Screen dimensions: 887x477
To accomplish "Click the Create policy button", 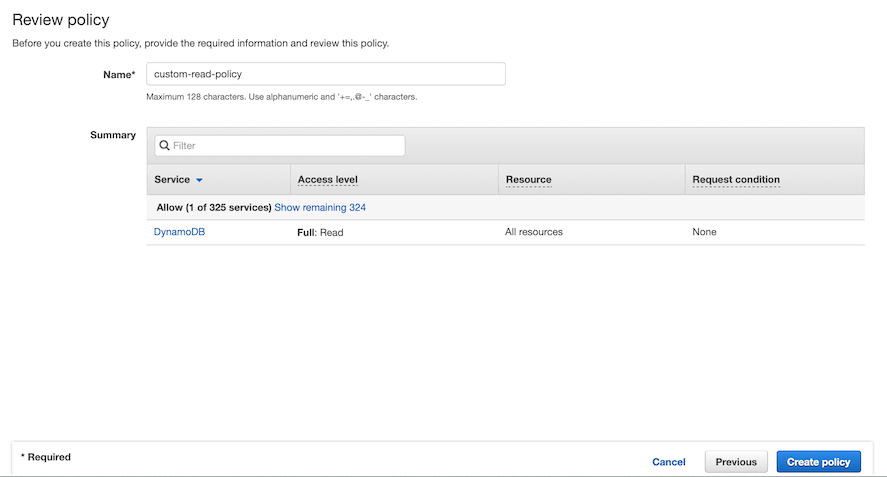I will 818,462.
